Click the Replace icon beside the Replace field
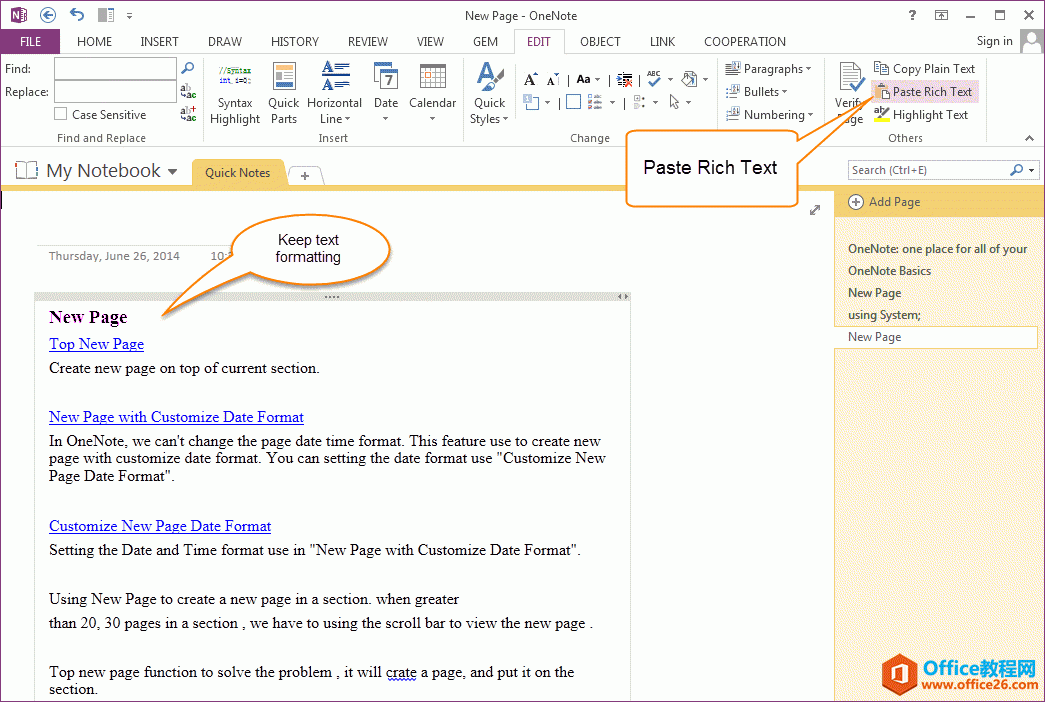The width and height of the screenshot is (1045, 702). tap(188, 91)
